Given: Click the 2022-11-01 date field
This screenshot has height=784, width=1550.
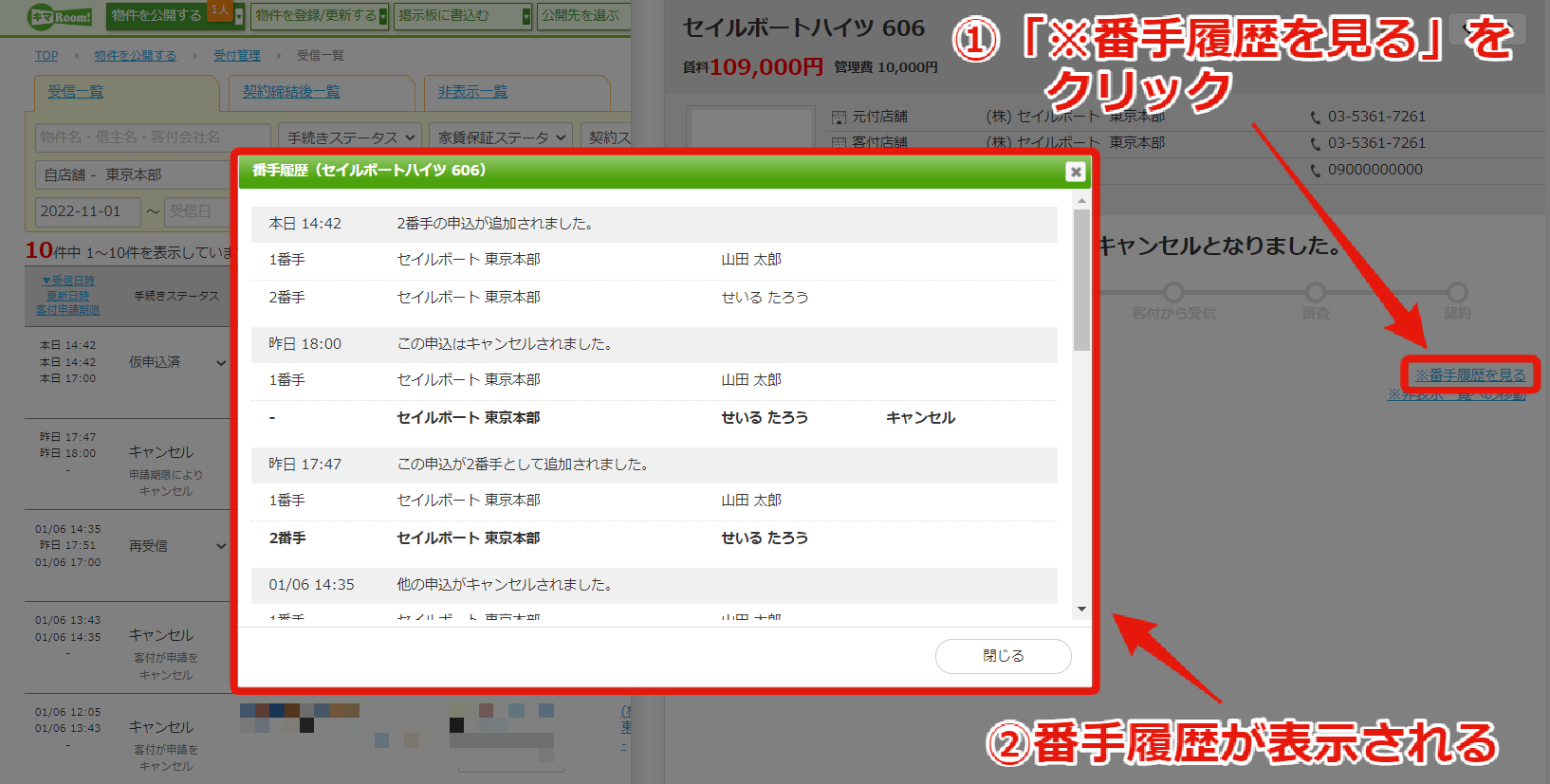Looking at the screenshot, I should point(88,211).
